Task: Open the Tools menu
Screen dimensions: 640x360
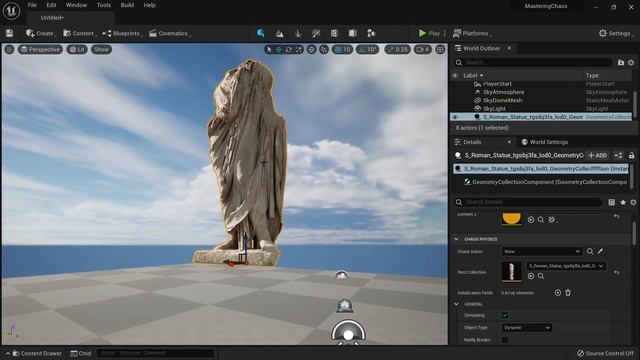Action: click(x=104, y=5)
